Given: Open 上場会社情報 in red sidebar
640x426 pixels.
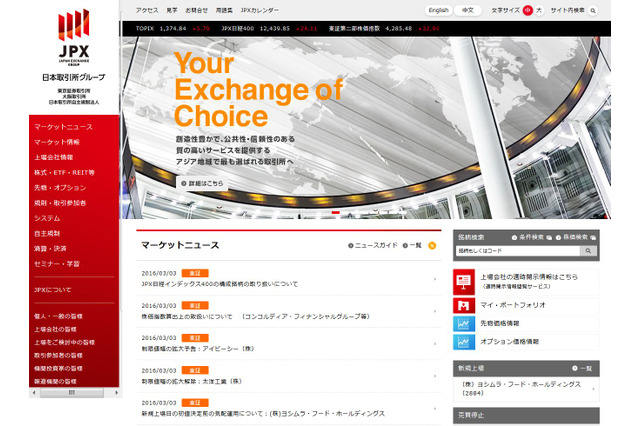Looking at the screenshot, I should point(53,158).
